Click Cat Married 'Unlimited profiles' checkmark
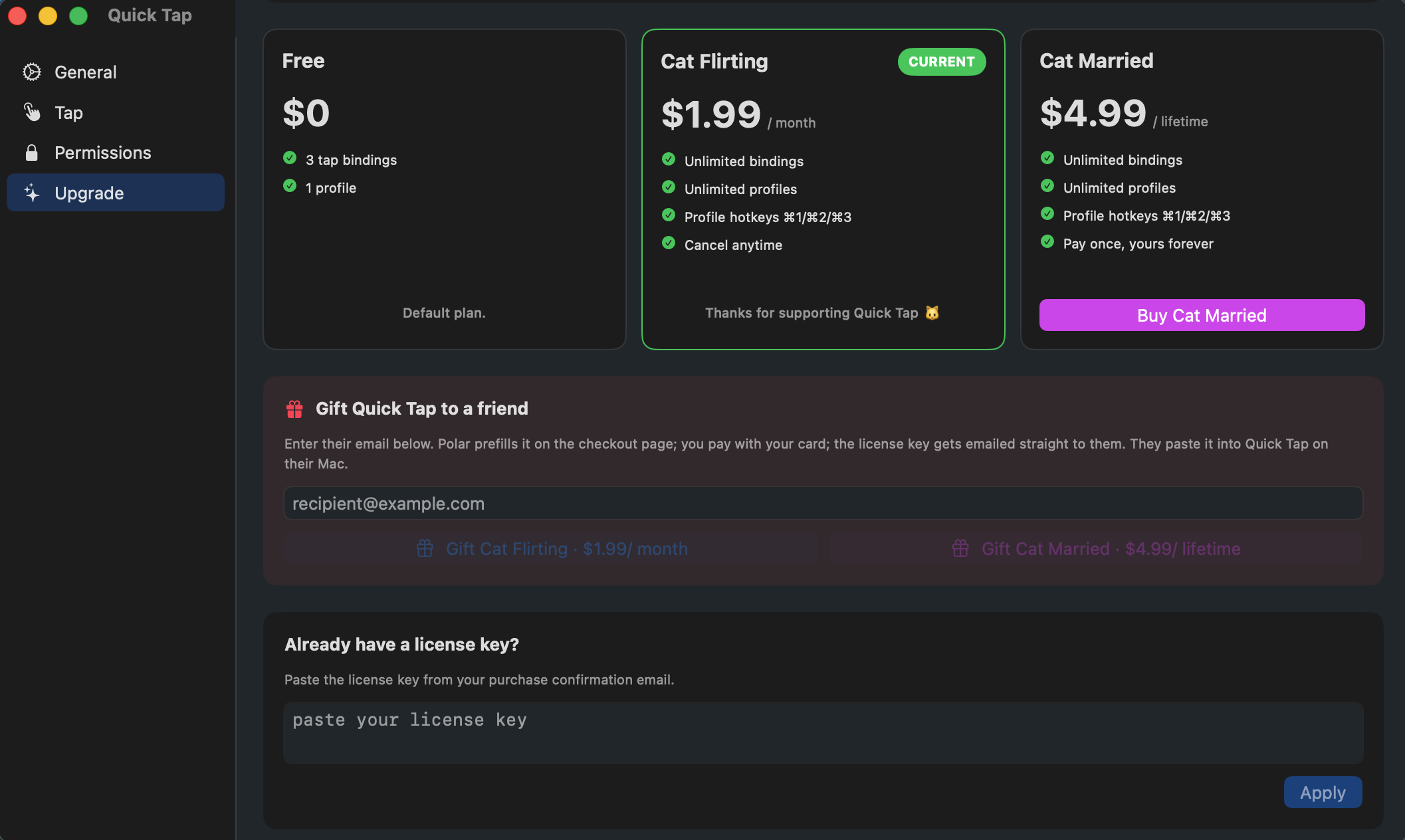Screen dimensions: 1405x840 pyautogui.click(x=1047, y=186)
